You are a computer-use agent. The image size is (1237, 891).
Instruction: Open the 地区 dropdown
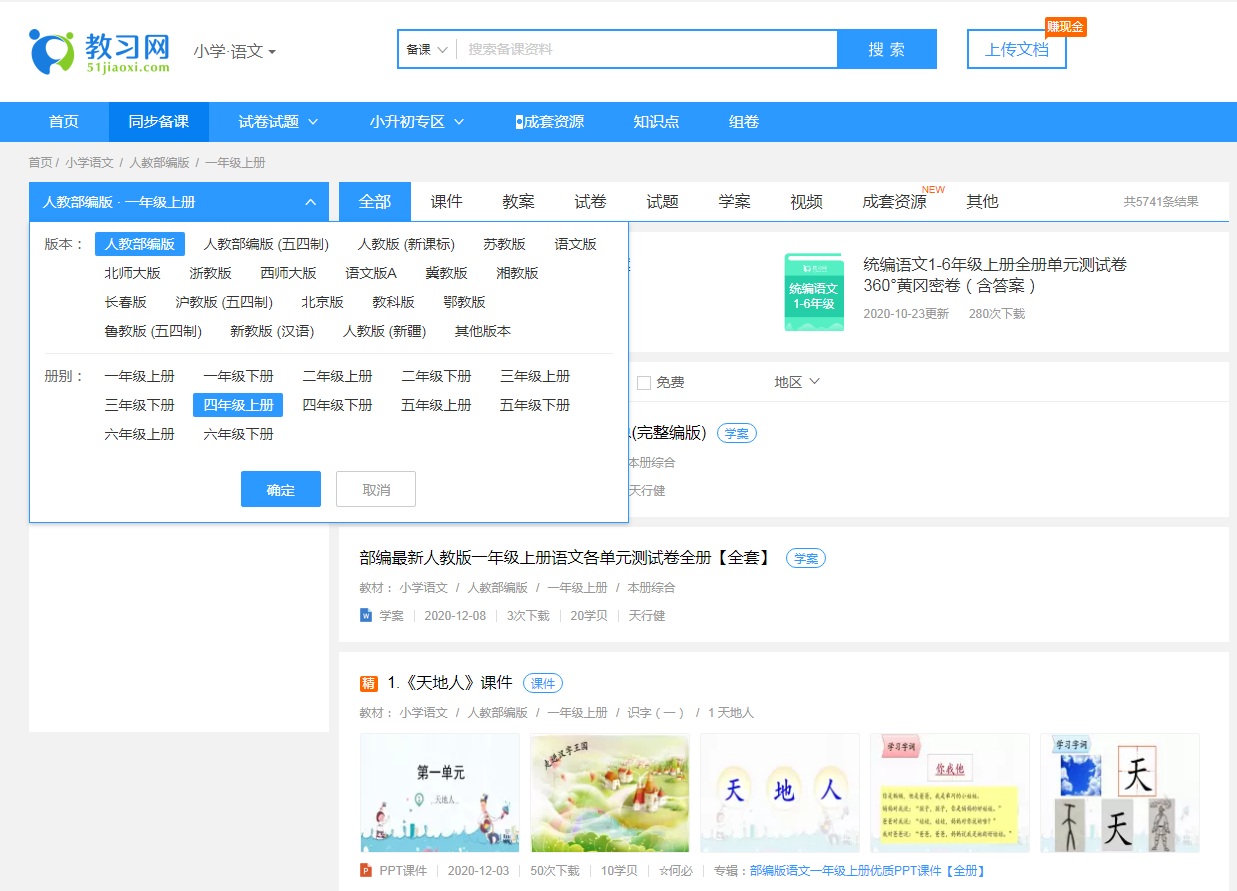click(x=796, y=381)
